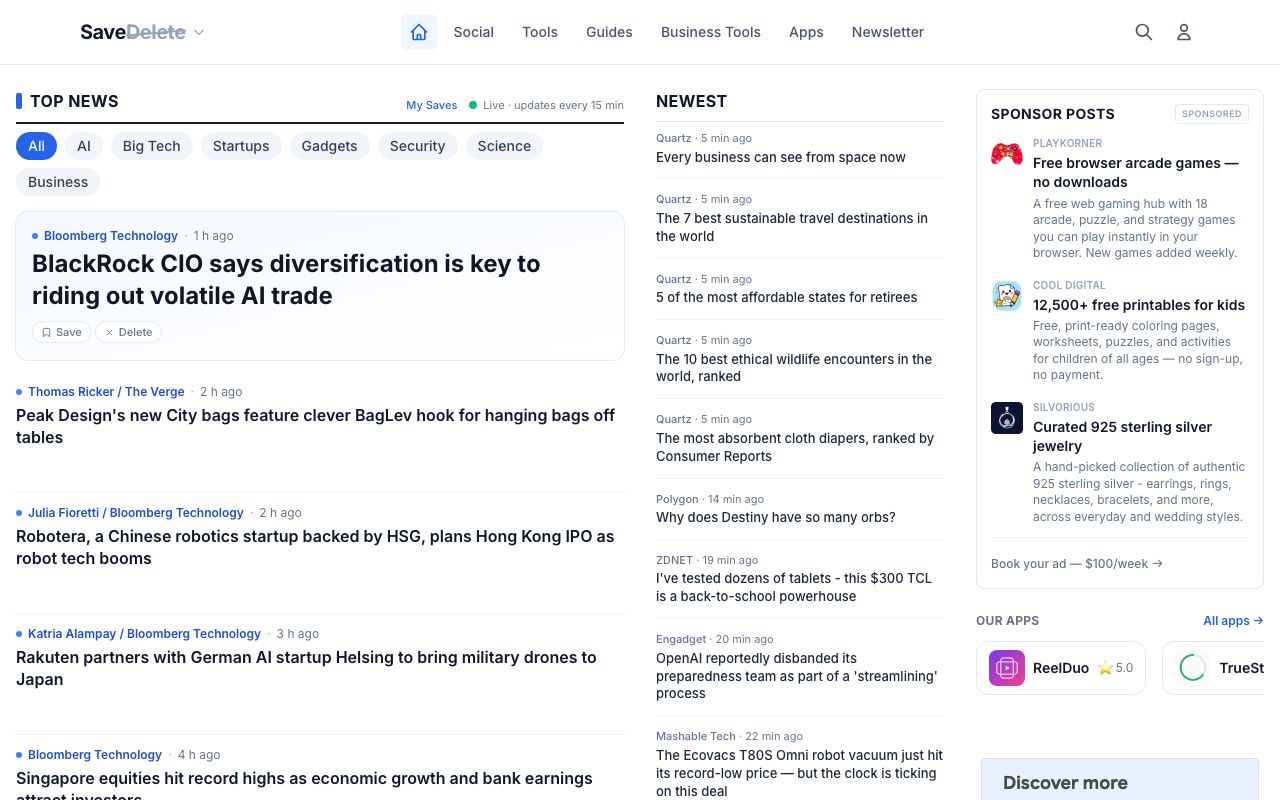
Task: Click Katria Alampay / Bloomberg Technology byline
Action: click(144, 634)
